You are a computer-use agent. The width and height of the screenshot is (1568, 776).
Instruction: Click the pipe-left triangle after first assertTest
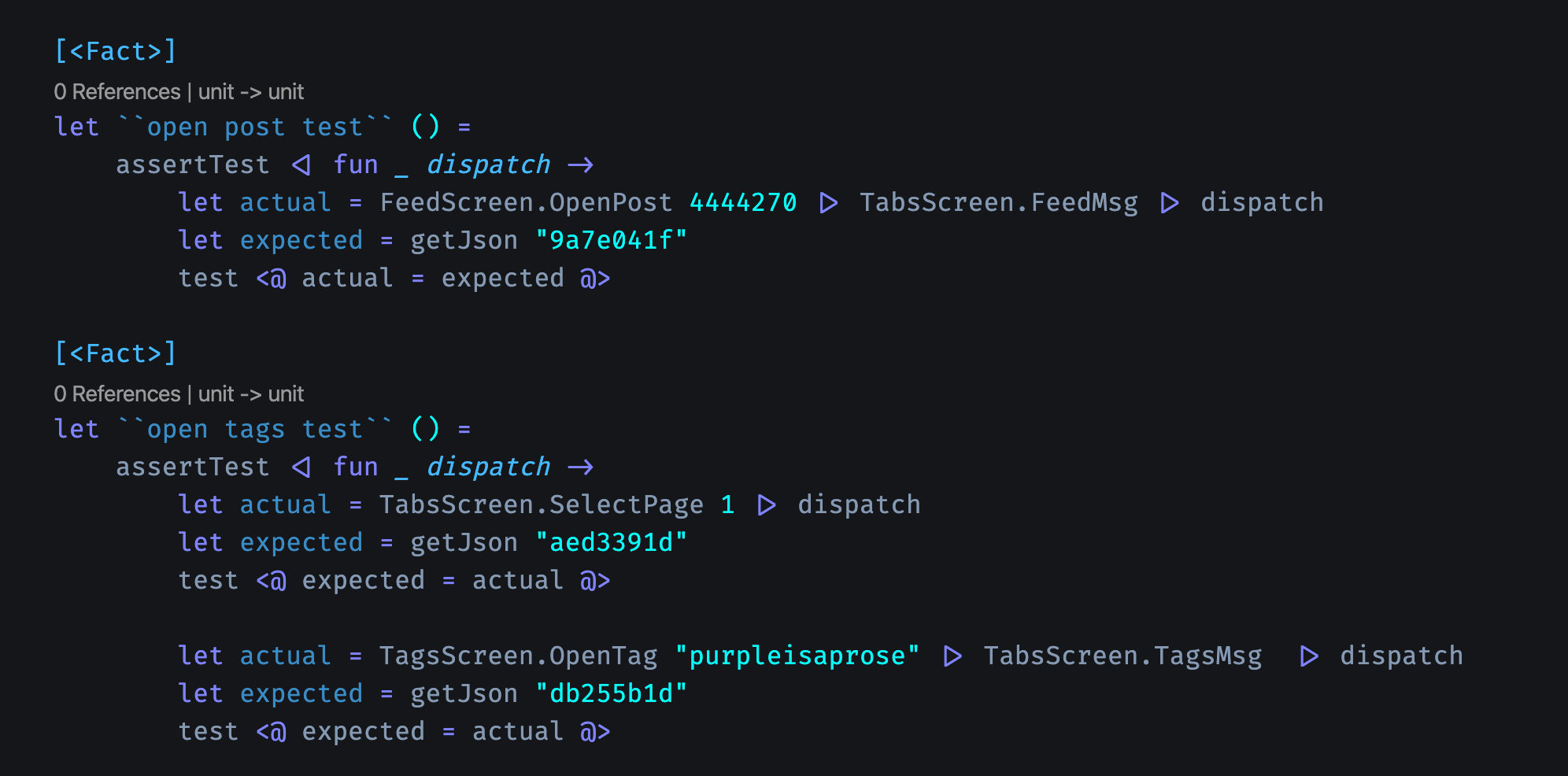click(301, 165)
